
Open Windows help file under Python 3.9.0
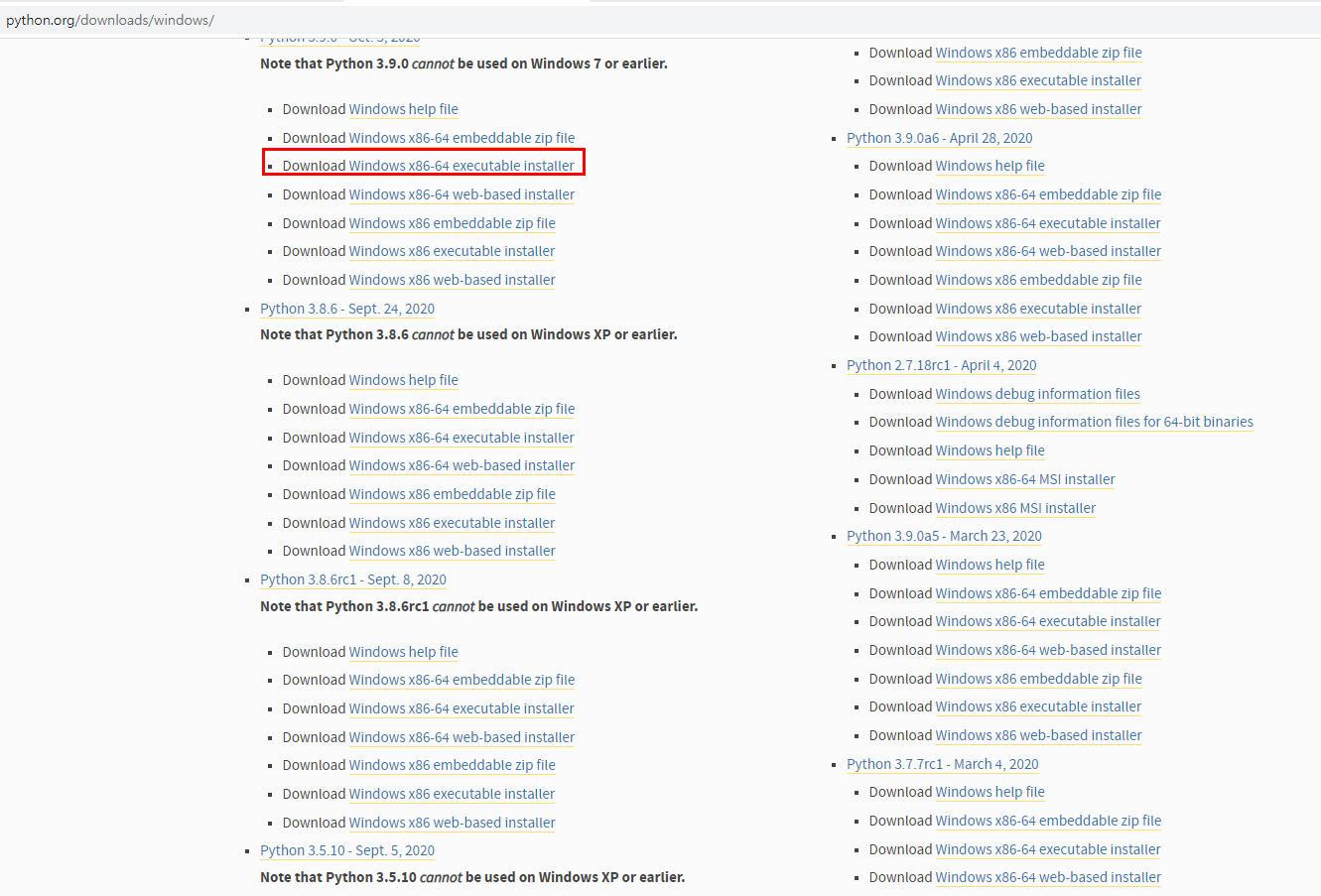click(404, 109)
